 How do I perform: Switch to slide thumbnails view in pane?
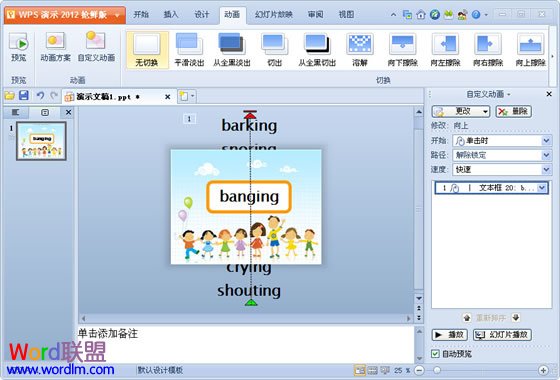[45, 112]
